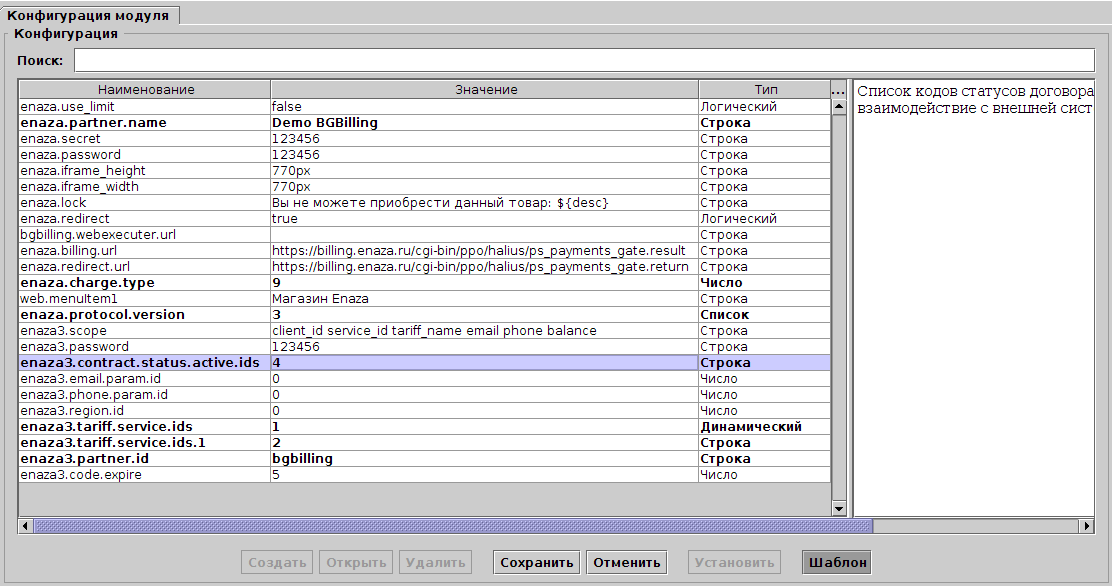Click the vertical scrollbar up arrow
Image resolution: width=1112 pixels, height=586 pixels.
click(x=839, y=106)
